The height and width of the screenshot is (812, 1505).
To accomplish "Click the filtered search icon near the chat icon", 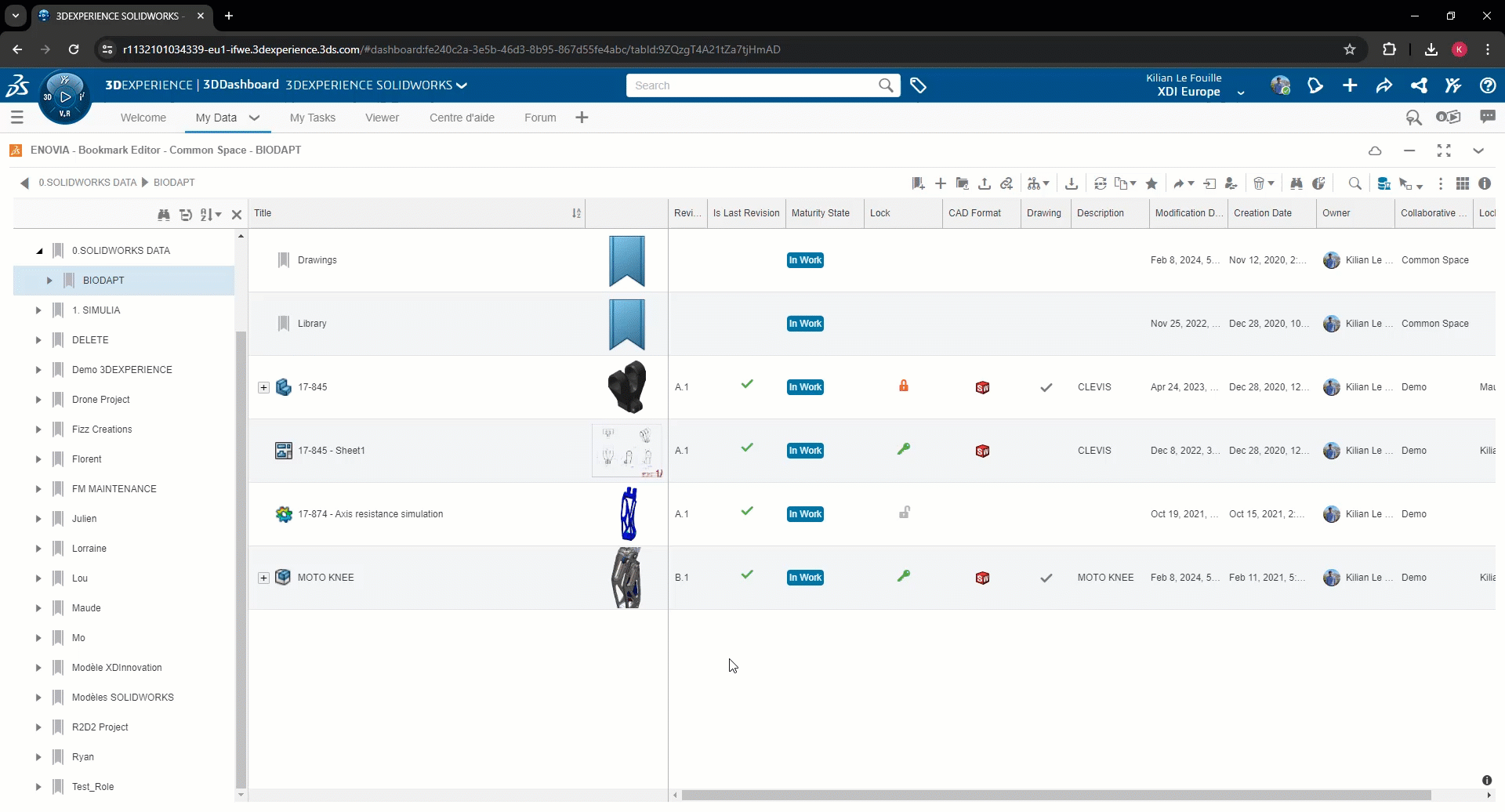I will [x=1414, y=117].
